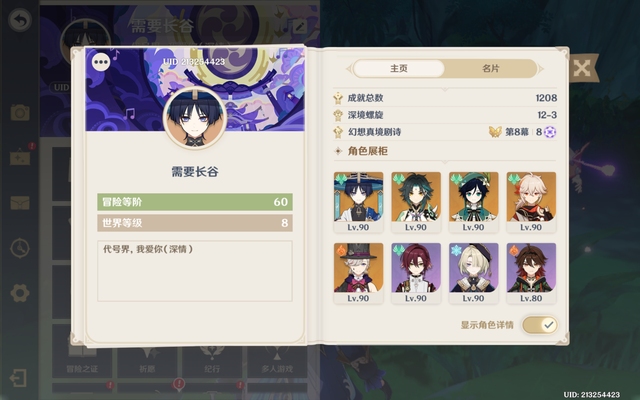Click the edit pencil icon by name

click(x=300, y=27)
